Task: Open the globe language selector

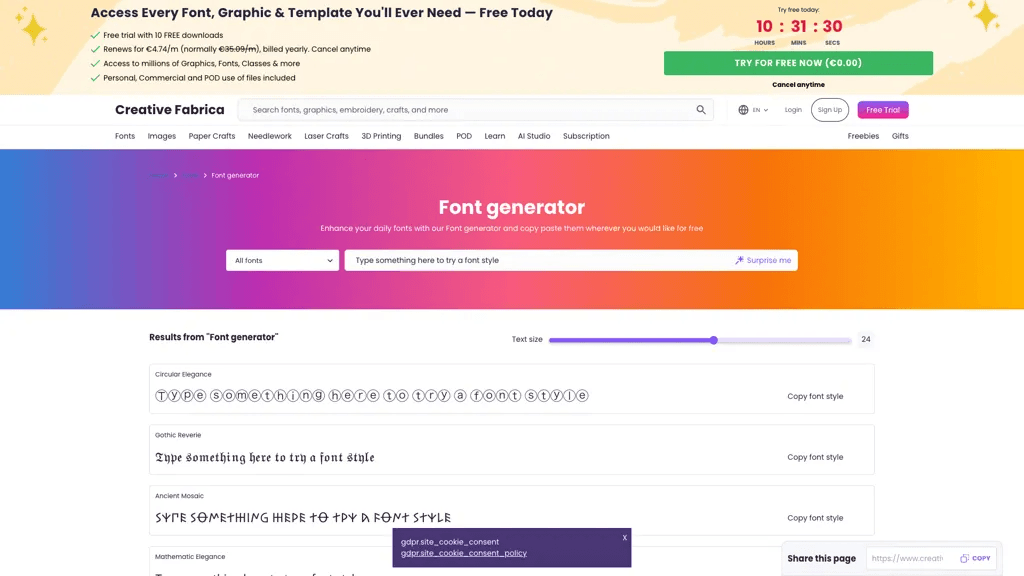Action: point(743,110)
